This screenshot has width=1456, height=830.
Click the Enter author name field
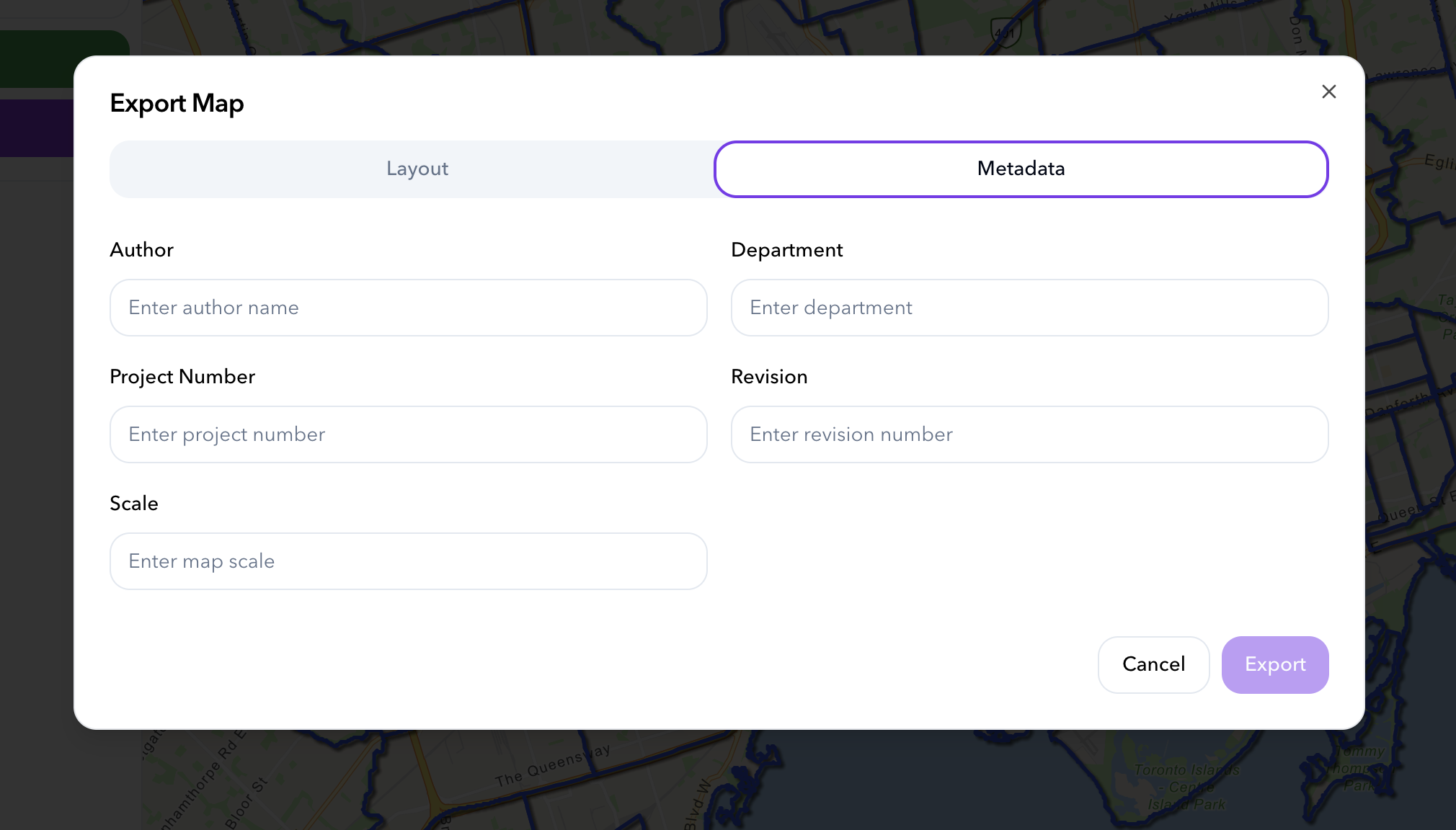tap(408, 308)
